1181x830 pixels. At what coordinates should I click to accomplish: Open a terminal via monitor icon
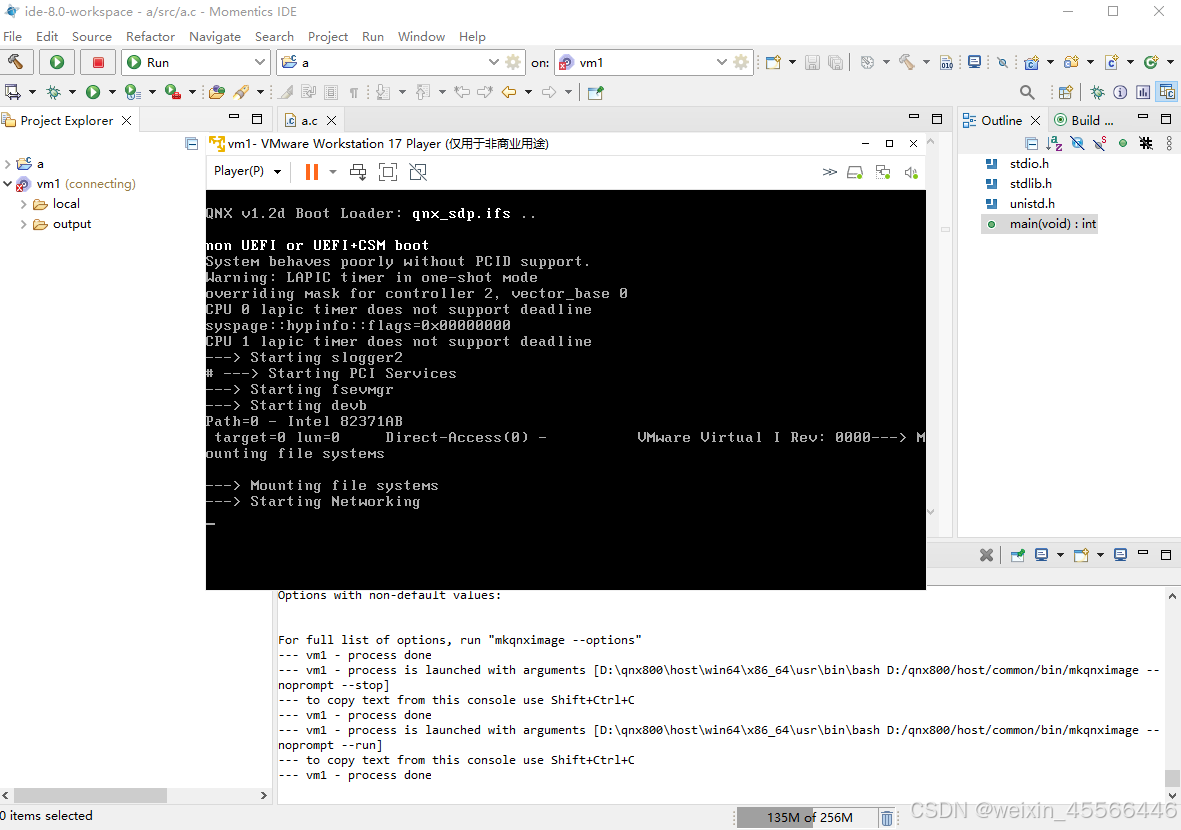(975, 62)
